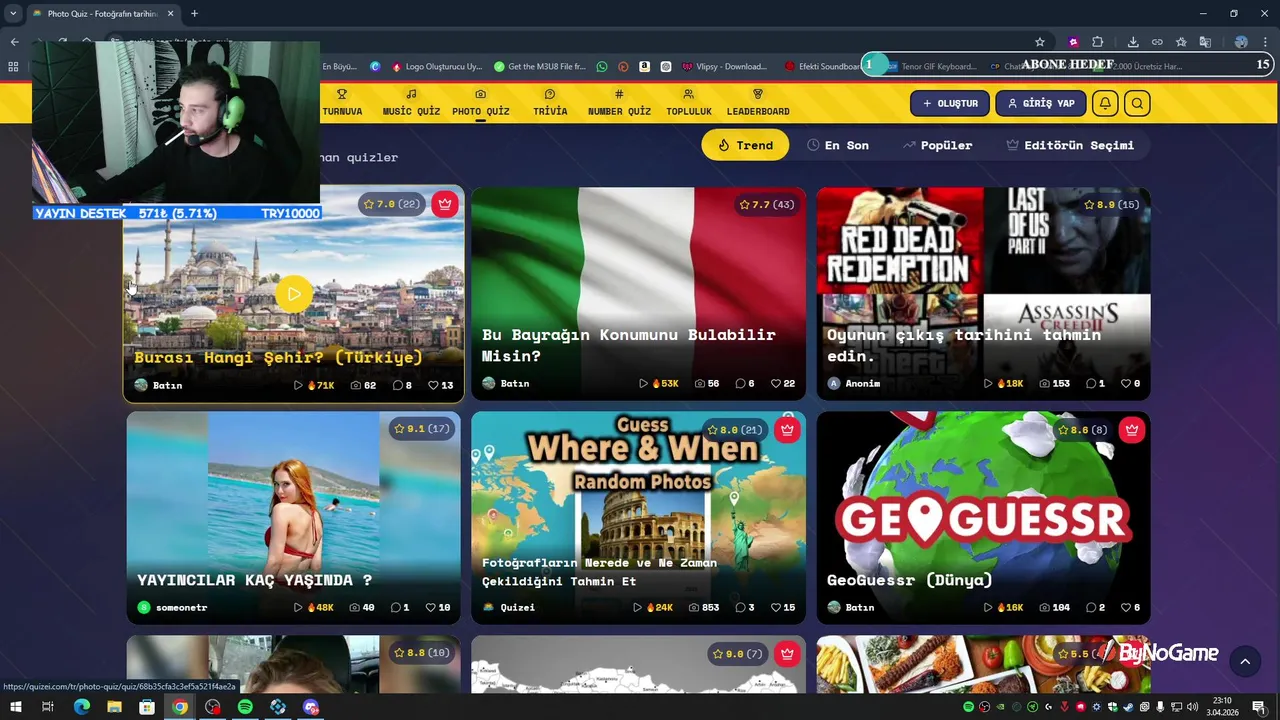
Task: Open the site search magnifier icon
Action: point(1137,103)
